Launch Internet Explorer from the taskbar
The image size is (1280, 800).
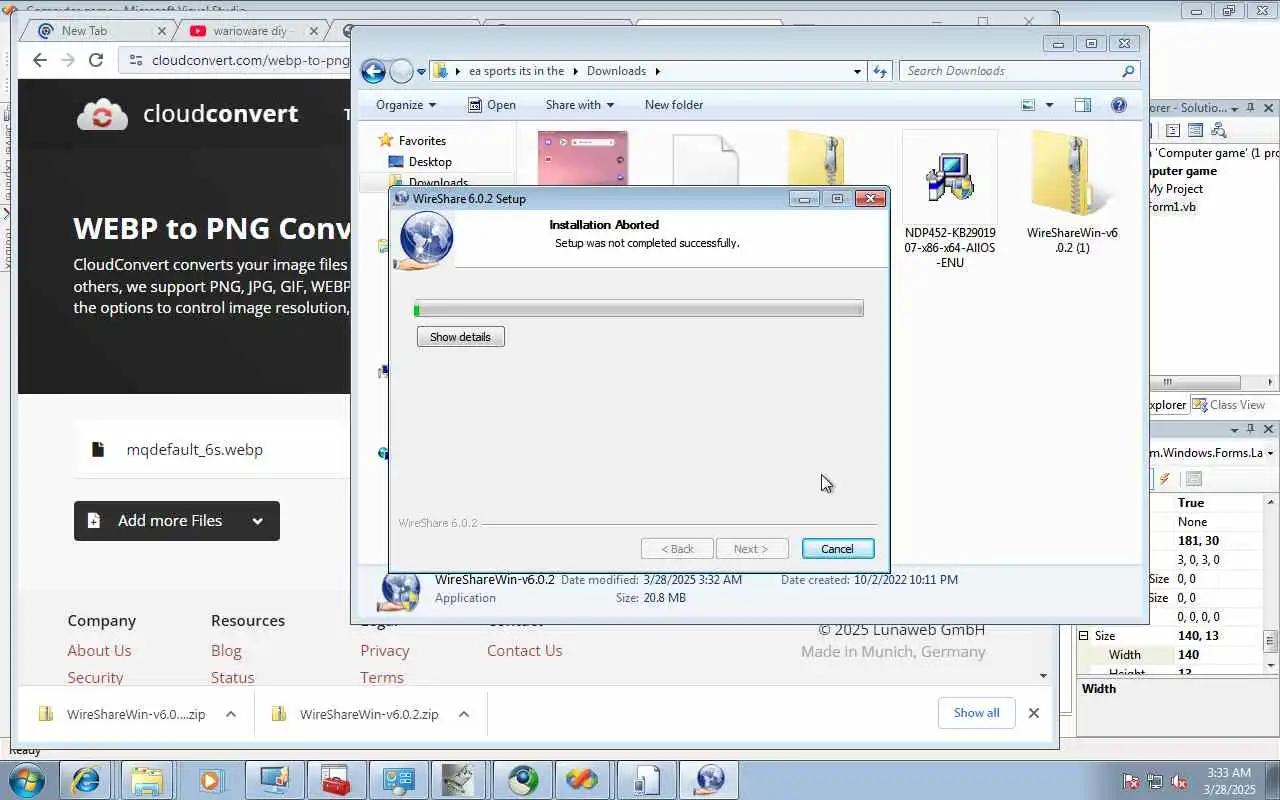pos(85,780)
